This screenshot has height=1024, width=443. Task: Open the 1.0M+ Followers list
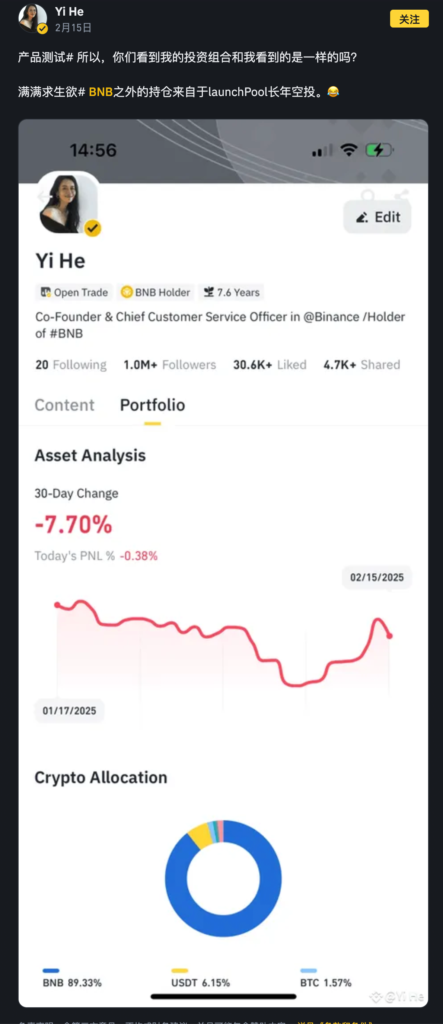[170, 364]
